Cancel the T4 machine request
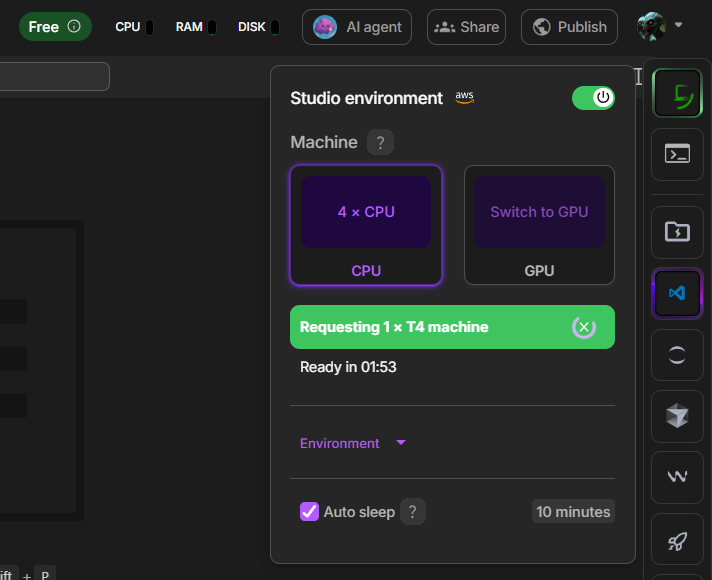 [584, 327]
